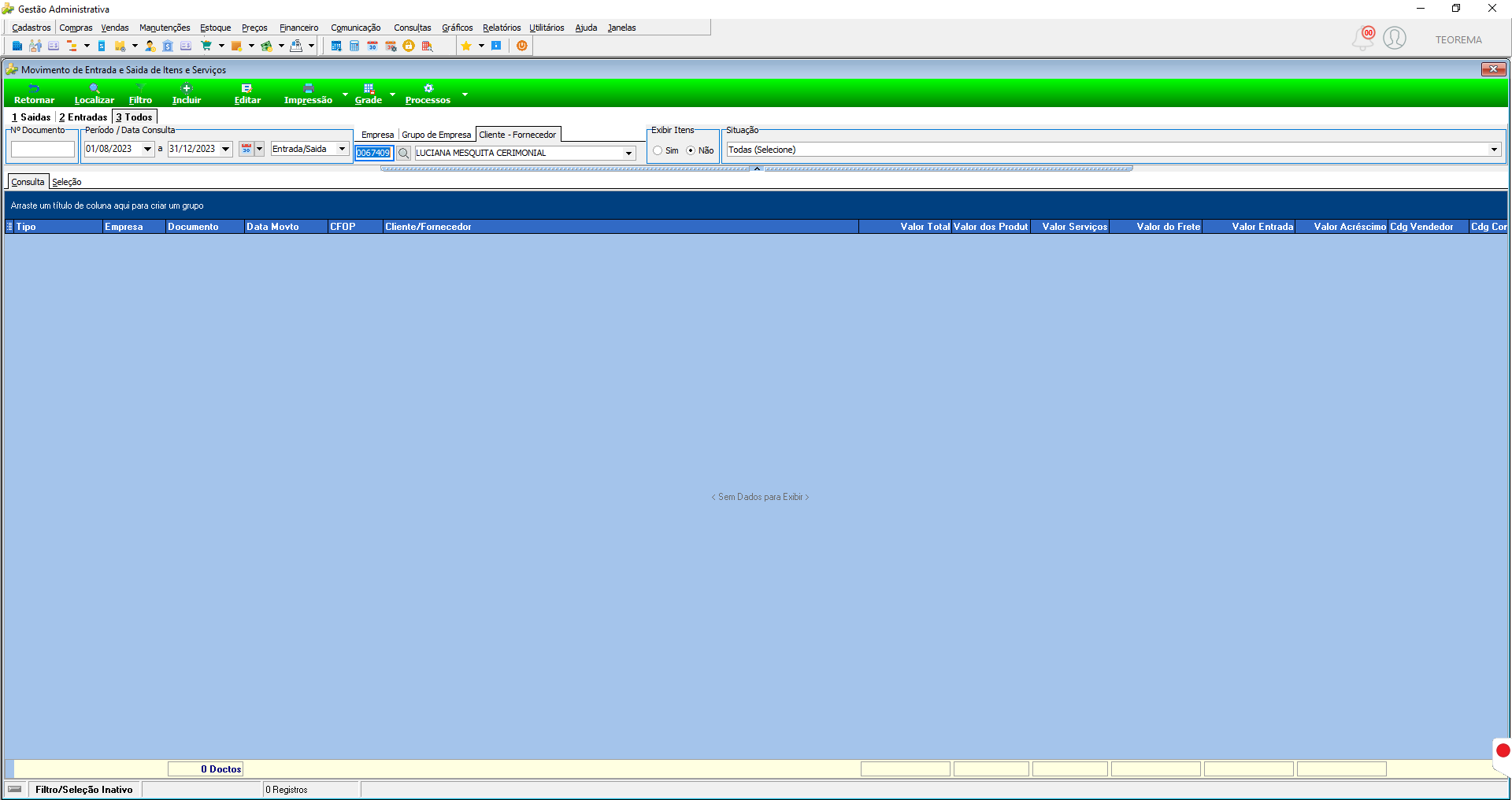Click the person with coin toolbar icon
The width and height of the screenshot is (1512, 800).
150,46
